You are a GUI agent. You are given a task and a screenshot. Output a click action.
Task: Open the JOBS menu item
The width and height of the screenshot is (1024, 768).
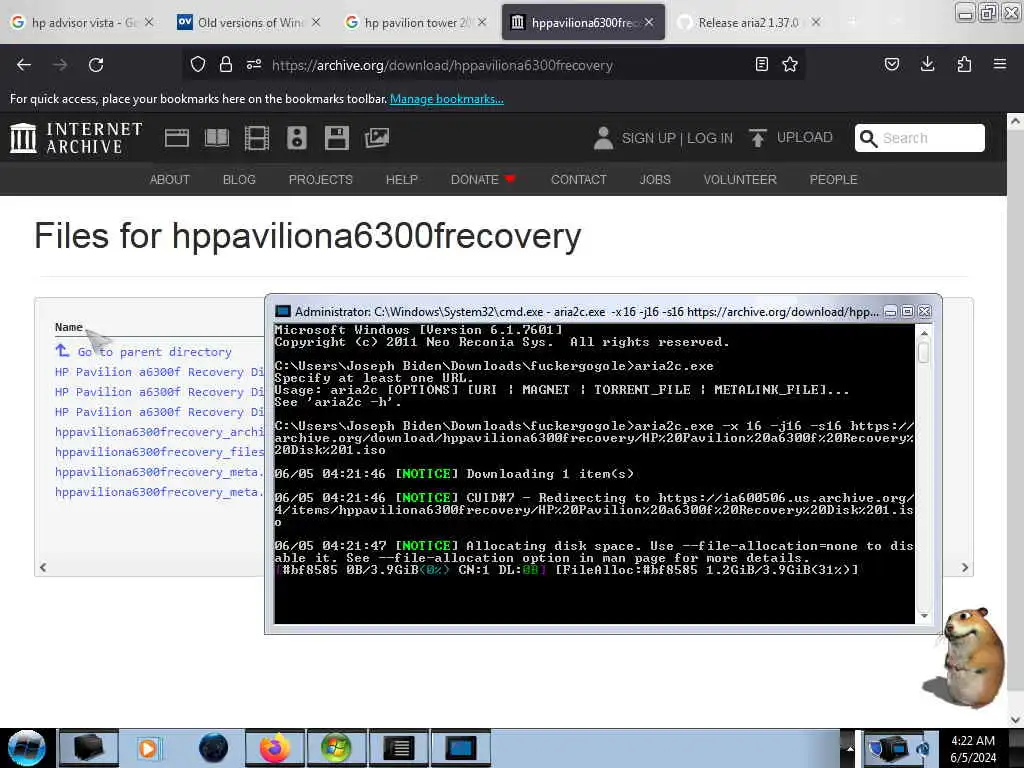click(655, 180)
